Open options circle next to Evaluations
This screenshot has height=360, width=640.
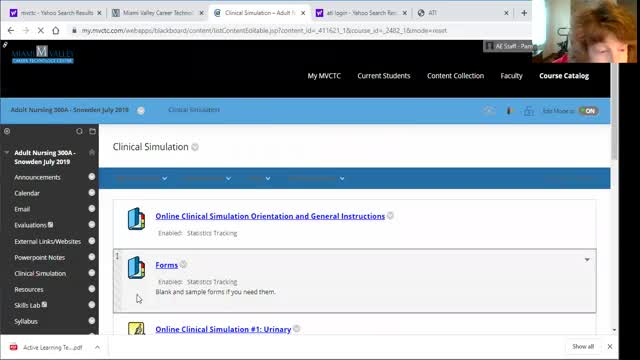pos(92,224)
